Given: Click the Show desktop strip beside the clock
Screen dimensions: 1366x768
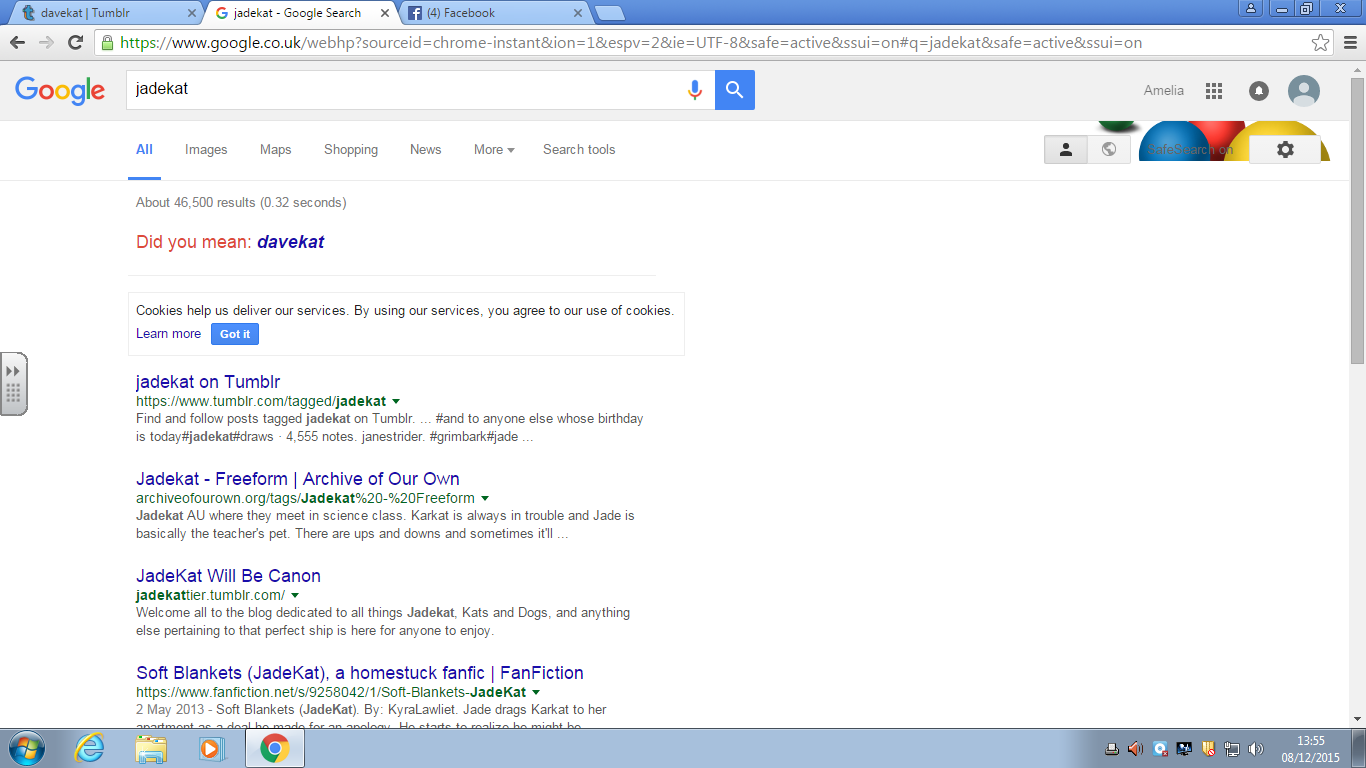Looking at the screenshot, I should tap(1359, 748).
